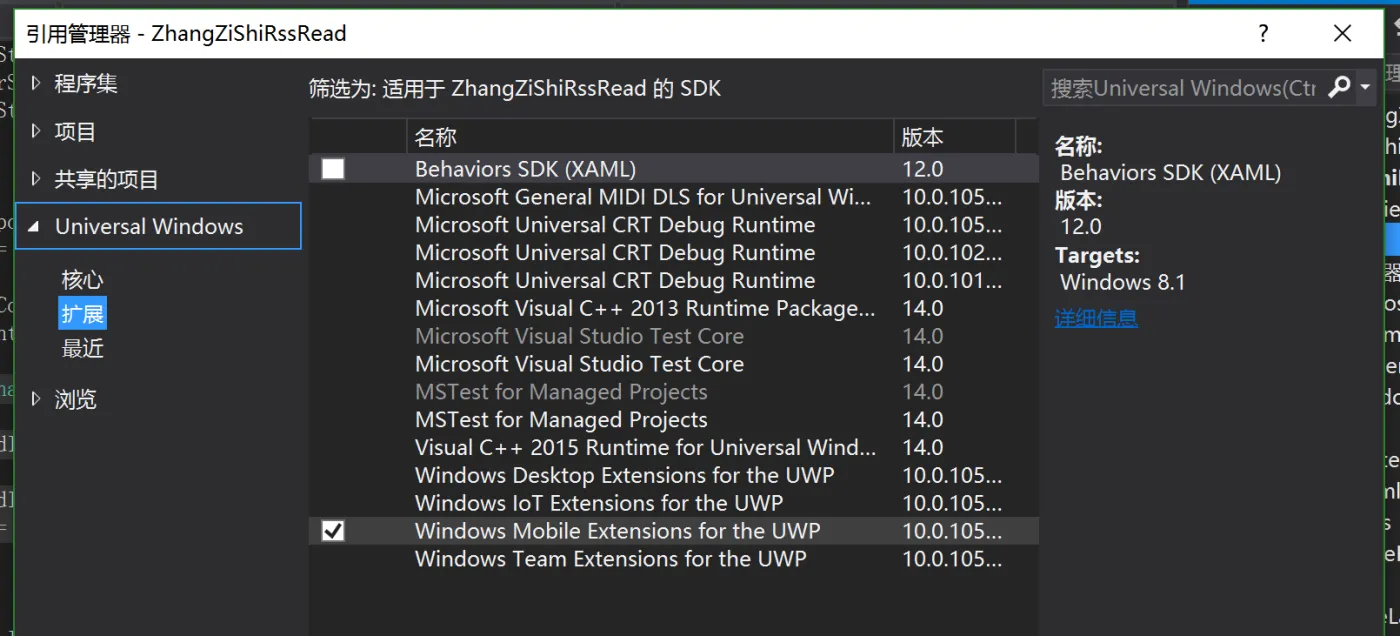
Task: Open the search options dropdown arrow
Action: pyautogui.click(x=1365, y=88)
